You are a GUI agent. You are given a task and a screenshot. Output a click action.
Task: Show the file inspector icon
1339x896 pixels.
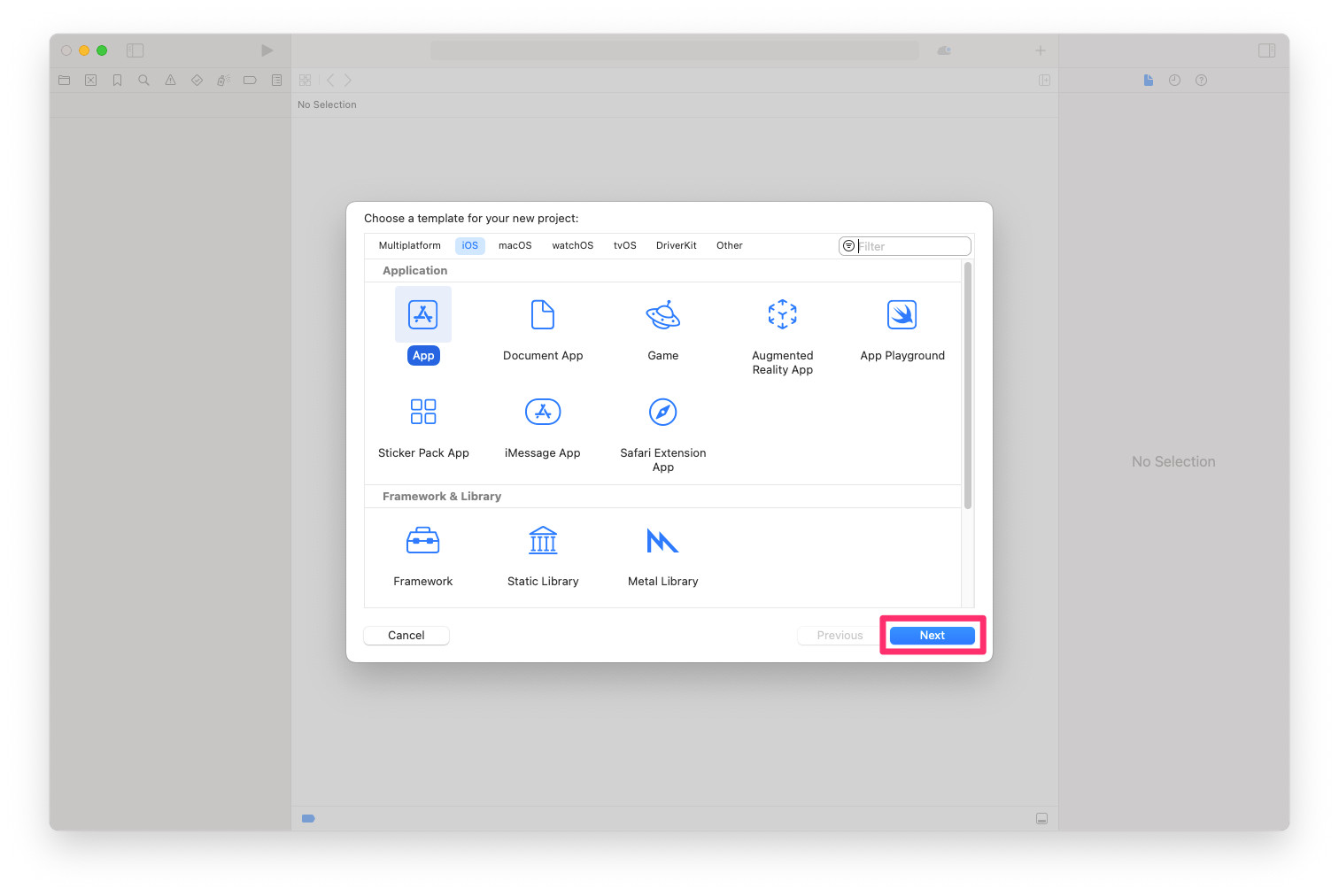pyautogui.click(x=1149, y=80)
